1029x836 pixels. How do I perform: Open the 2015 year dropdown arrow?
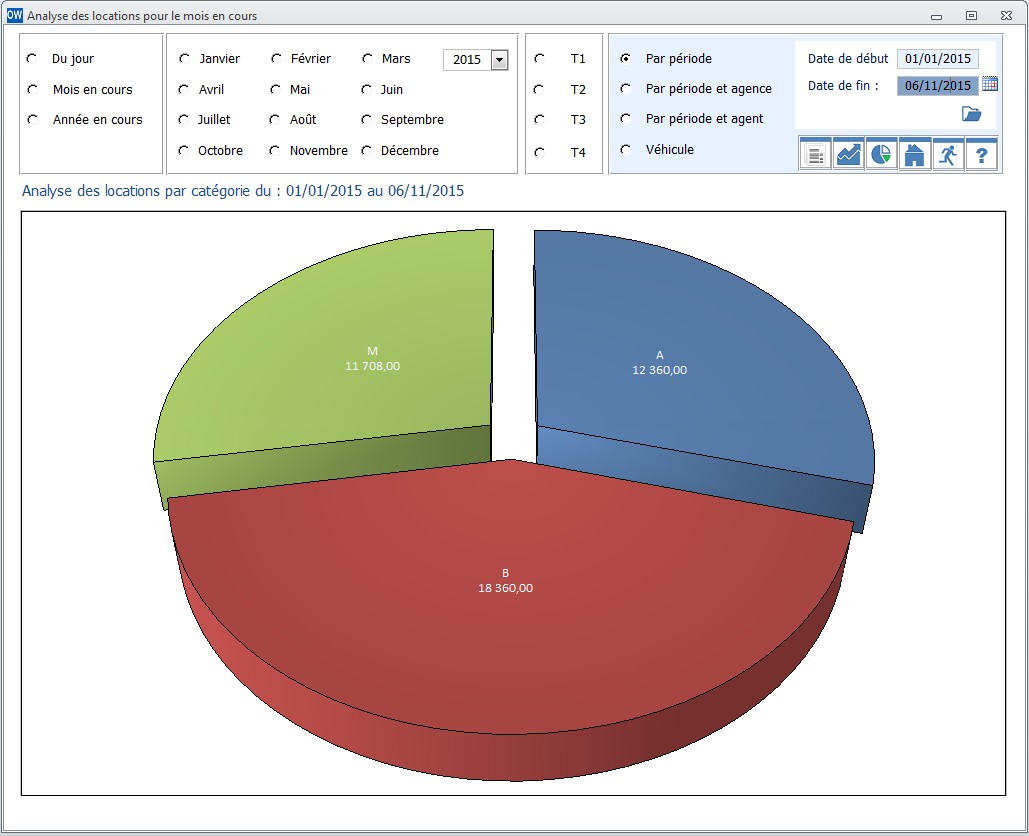tap(499, 60)
